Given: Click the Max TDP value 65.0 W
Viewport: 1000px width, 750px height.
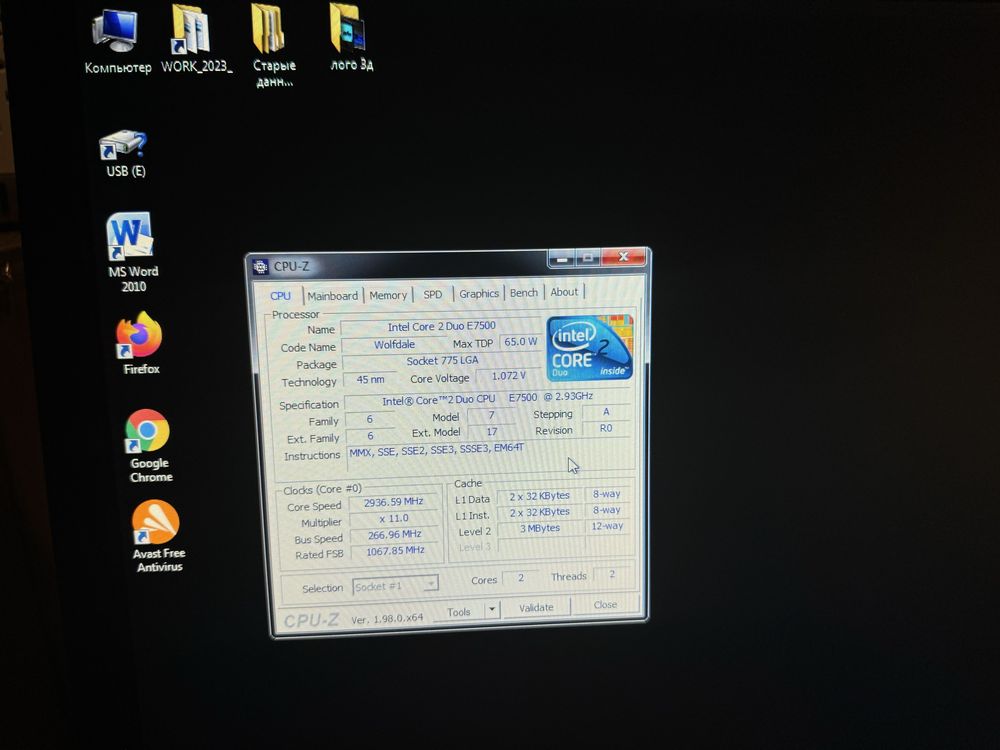Looking at the screenshot, I should pyautogui.click(x=520, y=342).
